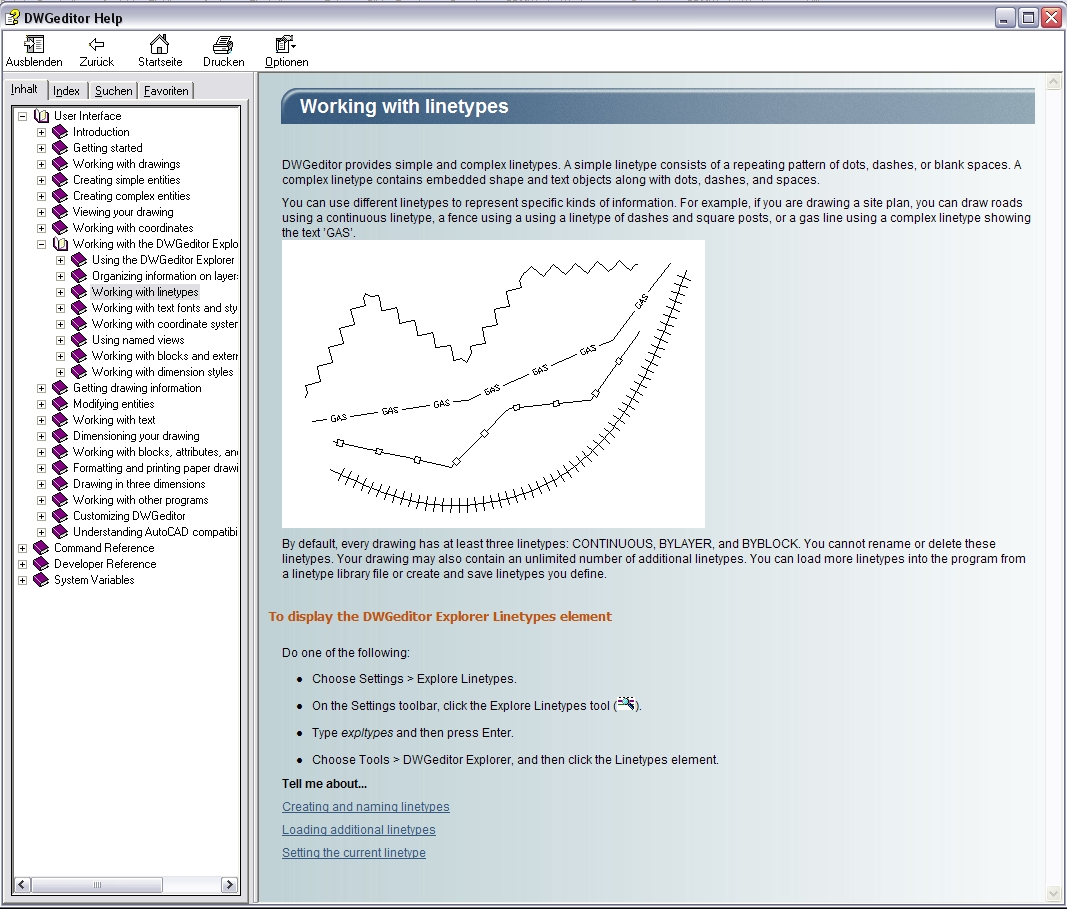Click the tree horizontal scrollbar thumb

(97, 885)
